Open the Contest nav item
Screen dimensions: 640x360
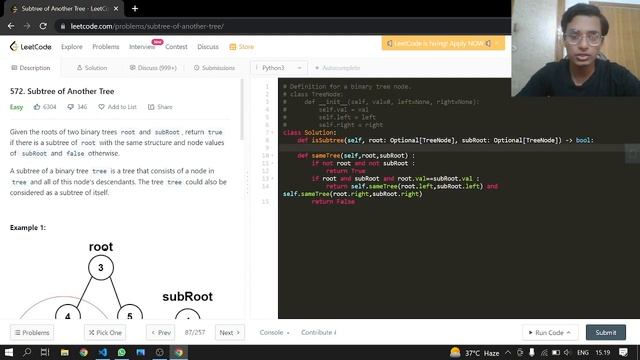coord(176,47)
